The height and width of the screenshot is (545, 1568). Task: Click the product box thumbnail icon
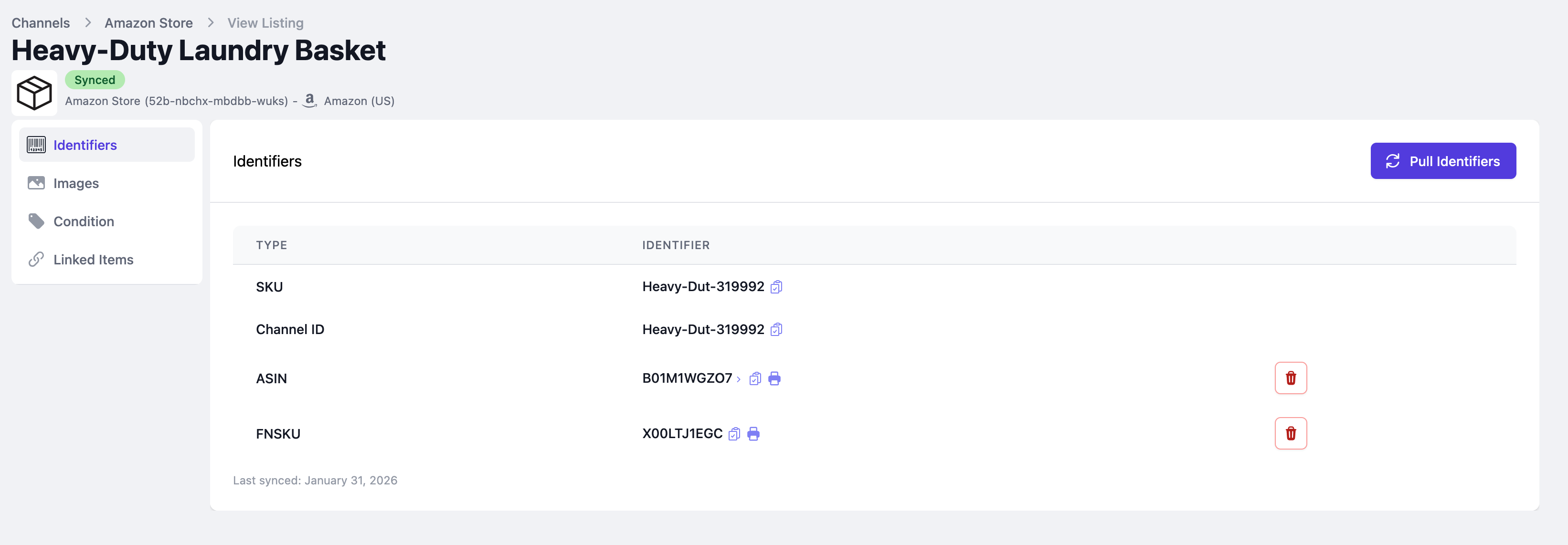point(34,93)
